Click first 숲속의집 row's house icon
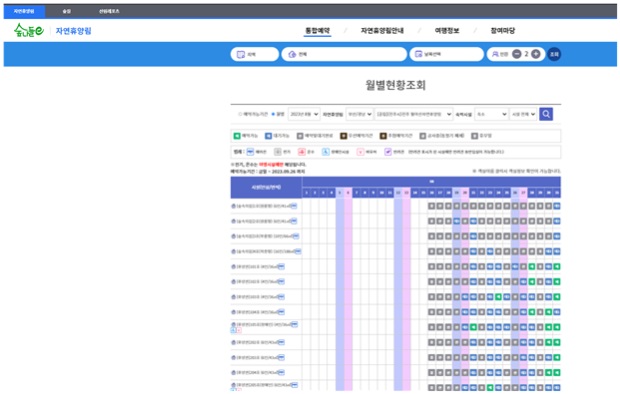Viewport: 620px width, 394px height. coord(233,206)
